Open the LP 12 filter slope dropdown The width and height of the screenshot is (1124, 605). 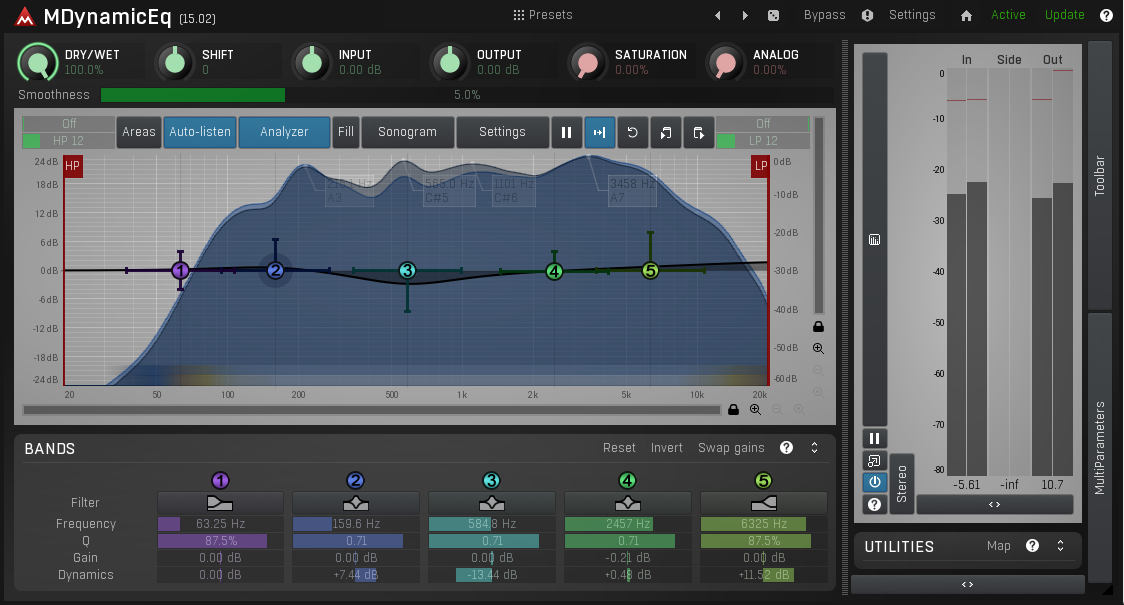pos(763,140)
